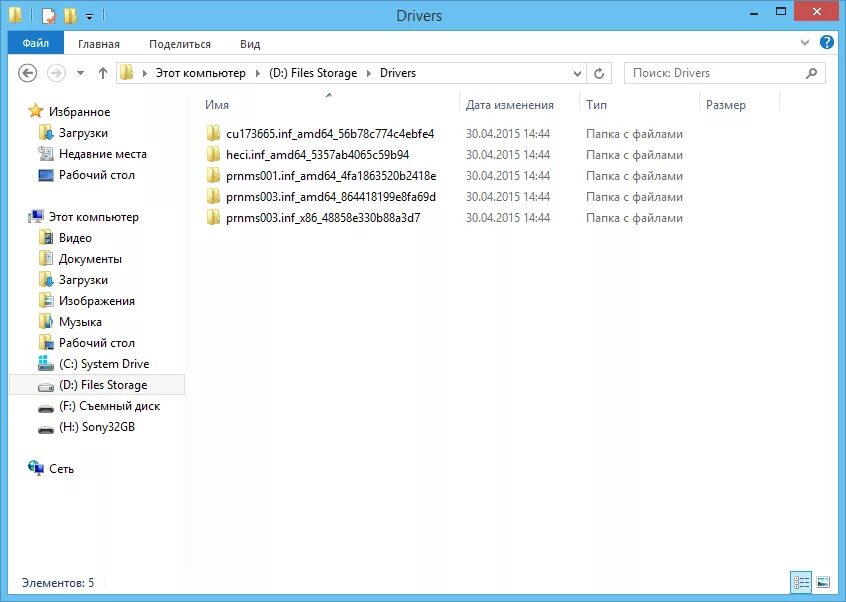The width and height of the screenshot is (846, 602).
Task: Click folder icon of heci.inf row
Action: pos(213,154)
